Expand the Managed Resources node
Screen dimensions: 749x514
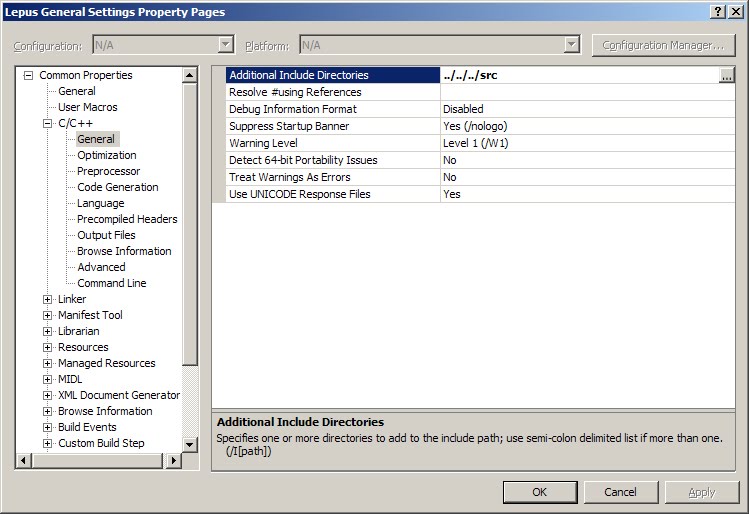(47, 364)
